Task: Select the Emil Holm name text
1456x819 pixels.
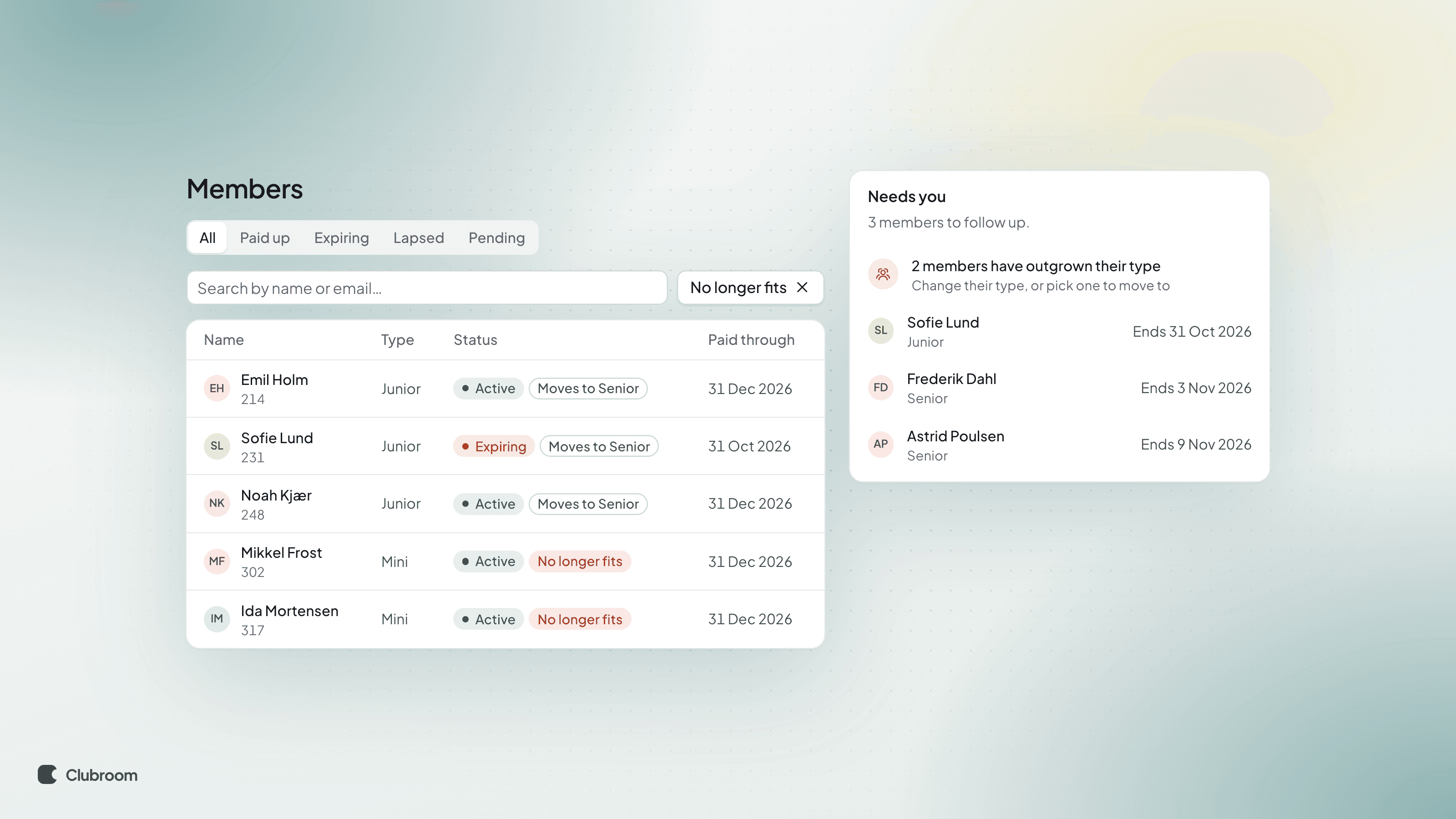Action: point(274,380)
